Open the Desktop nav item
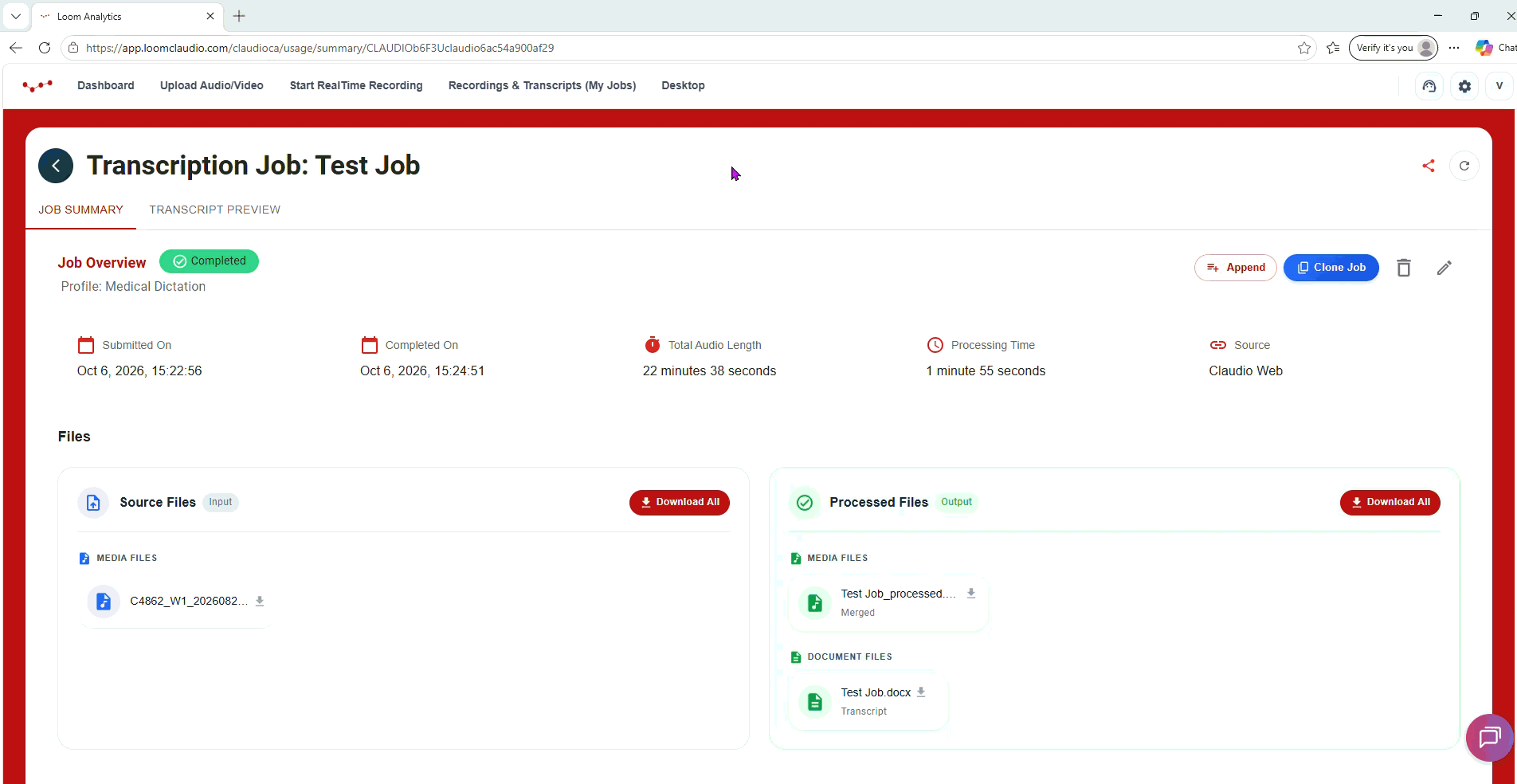This screenshot has height=784, width=1517. [x=684, y=85]
